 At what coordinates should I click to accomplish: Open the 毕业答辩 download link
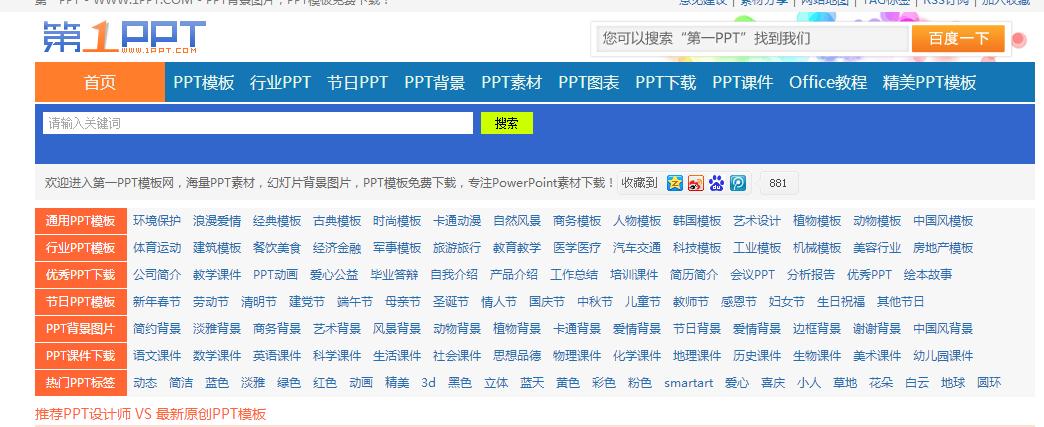[394, 274]
